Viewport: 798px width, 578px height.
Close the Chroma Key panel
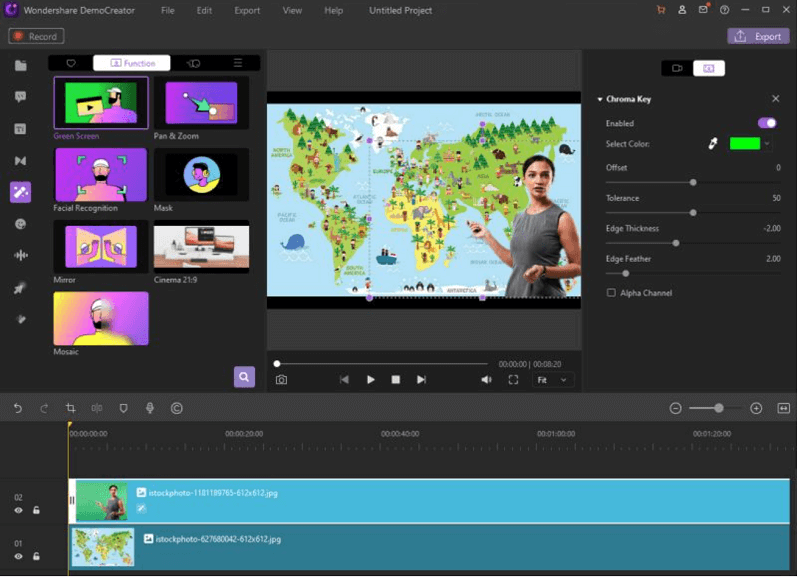click(x=776, y=99)
